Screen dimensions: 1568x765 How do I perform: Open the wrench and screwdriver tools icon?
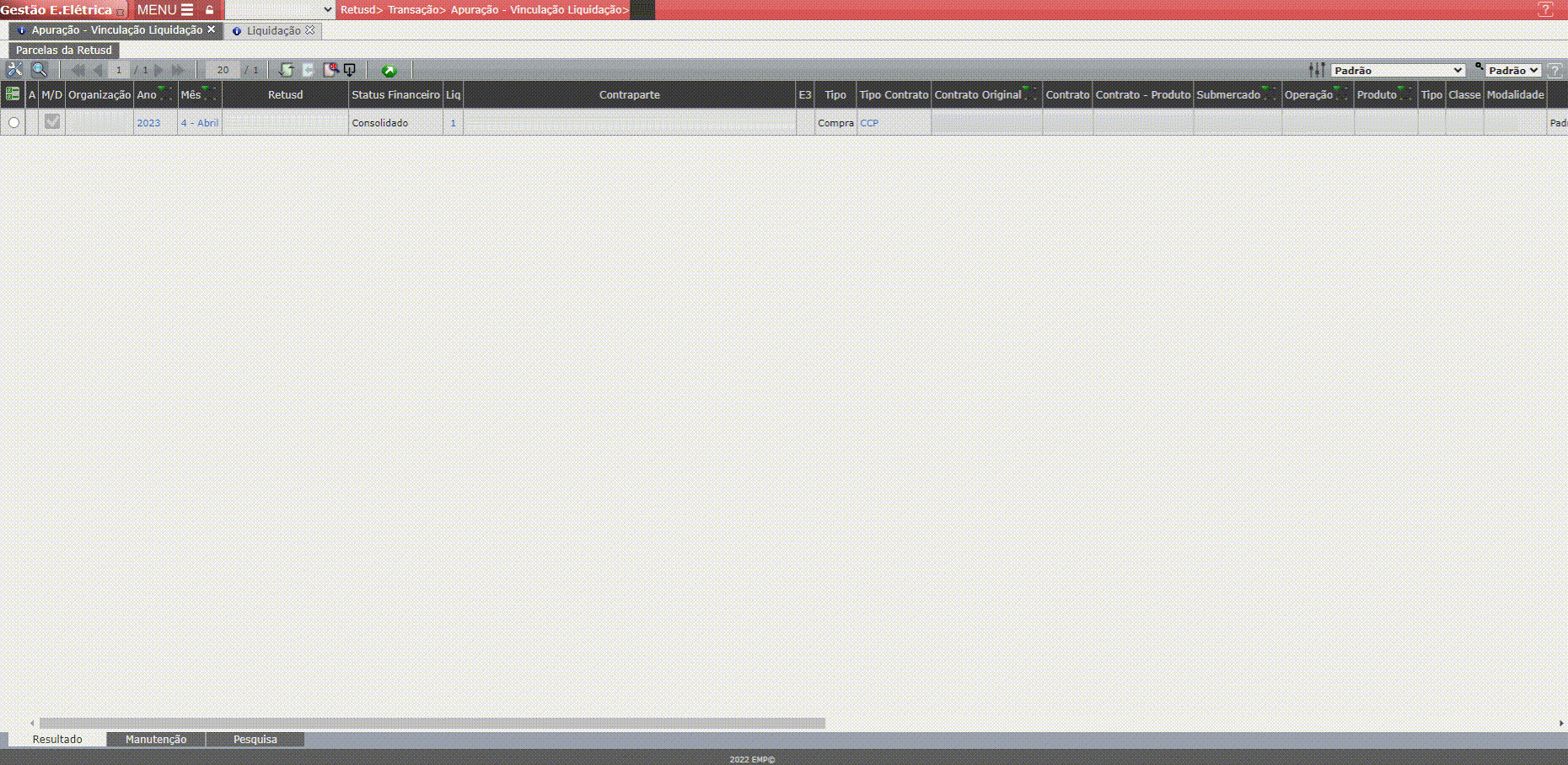coord(14,70)
